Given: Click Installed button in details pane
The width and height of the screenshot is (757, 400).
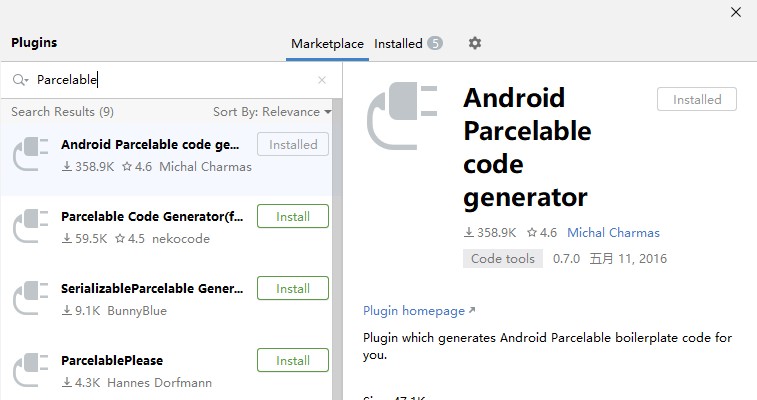Looking at the screenshot, I should pos(697,99).
